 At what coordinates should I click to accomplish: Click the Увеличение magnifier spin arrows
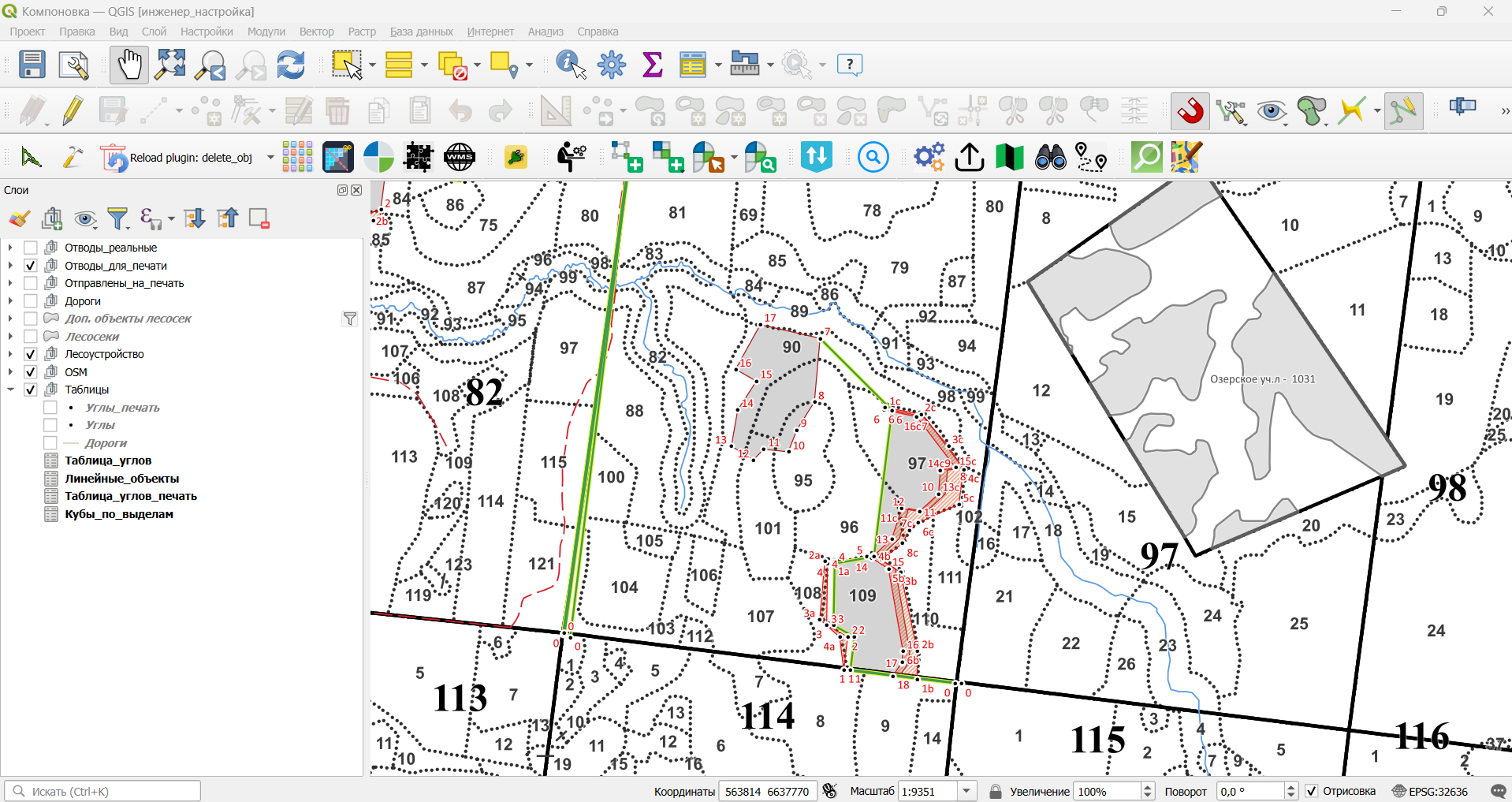pos(1148,791)
